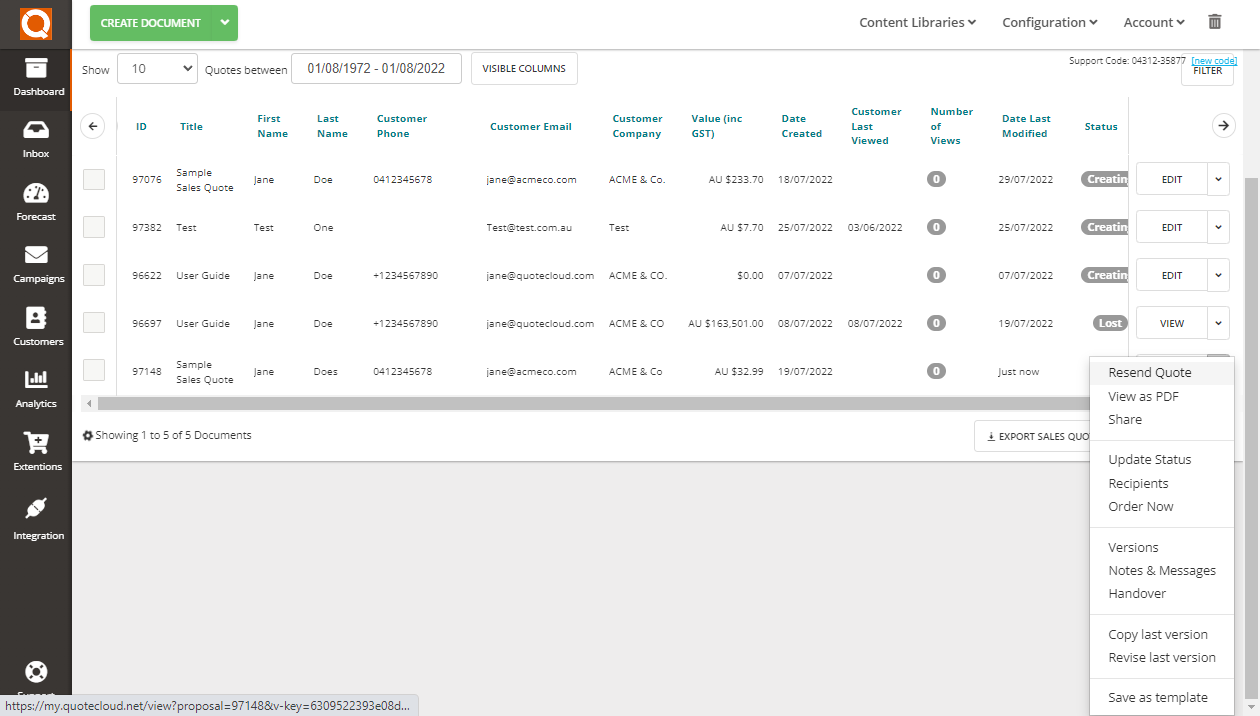Click the trash icon in the top bar

[x=1215, y=20]
